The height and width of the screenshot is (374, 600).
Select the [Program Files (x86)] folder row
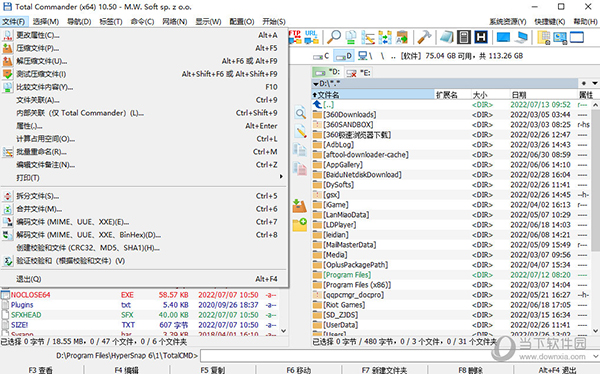pyautogui.click(x=450, y=285)
